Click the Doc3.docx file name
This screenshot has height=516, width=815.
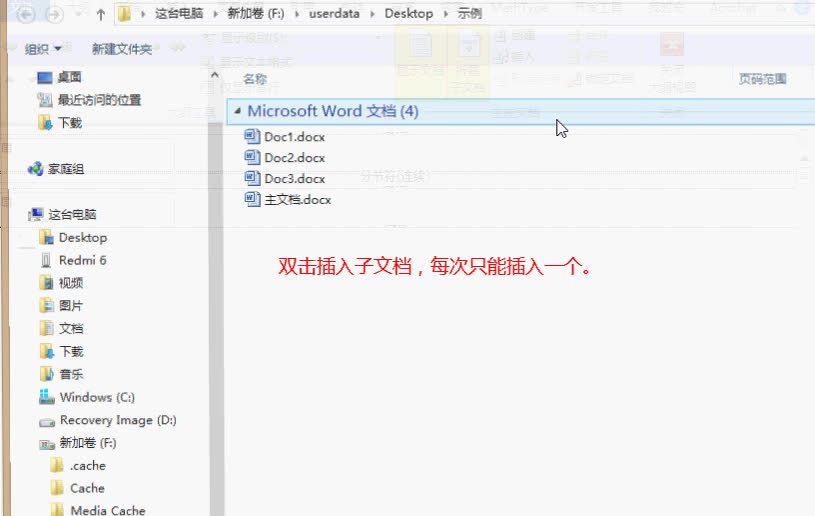click(x=294, y=179)
